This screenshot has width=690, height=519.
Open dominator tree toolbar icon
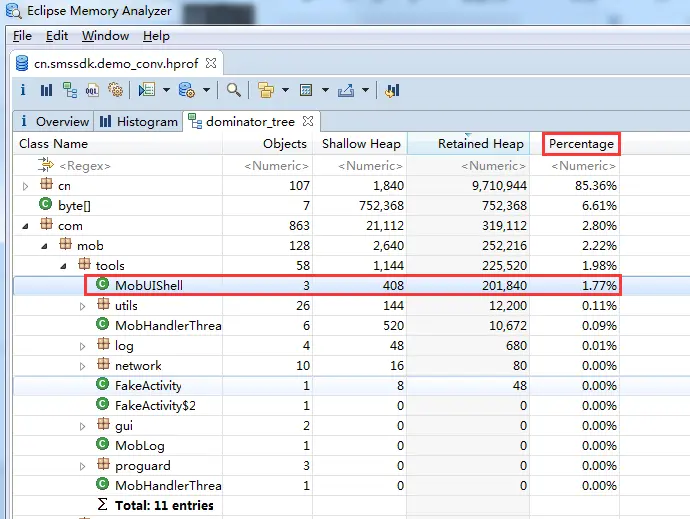(70, 90)
